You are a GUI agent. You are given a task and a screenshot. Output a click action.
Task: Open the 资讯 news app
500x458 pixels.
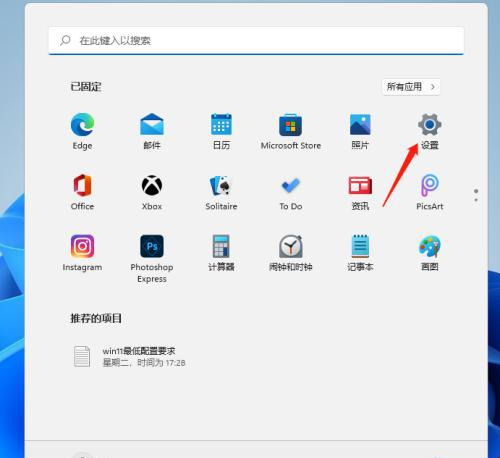[x=360, y=192]
